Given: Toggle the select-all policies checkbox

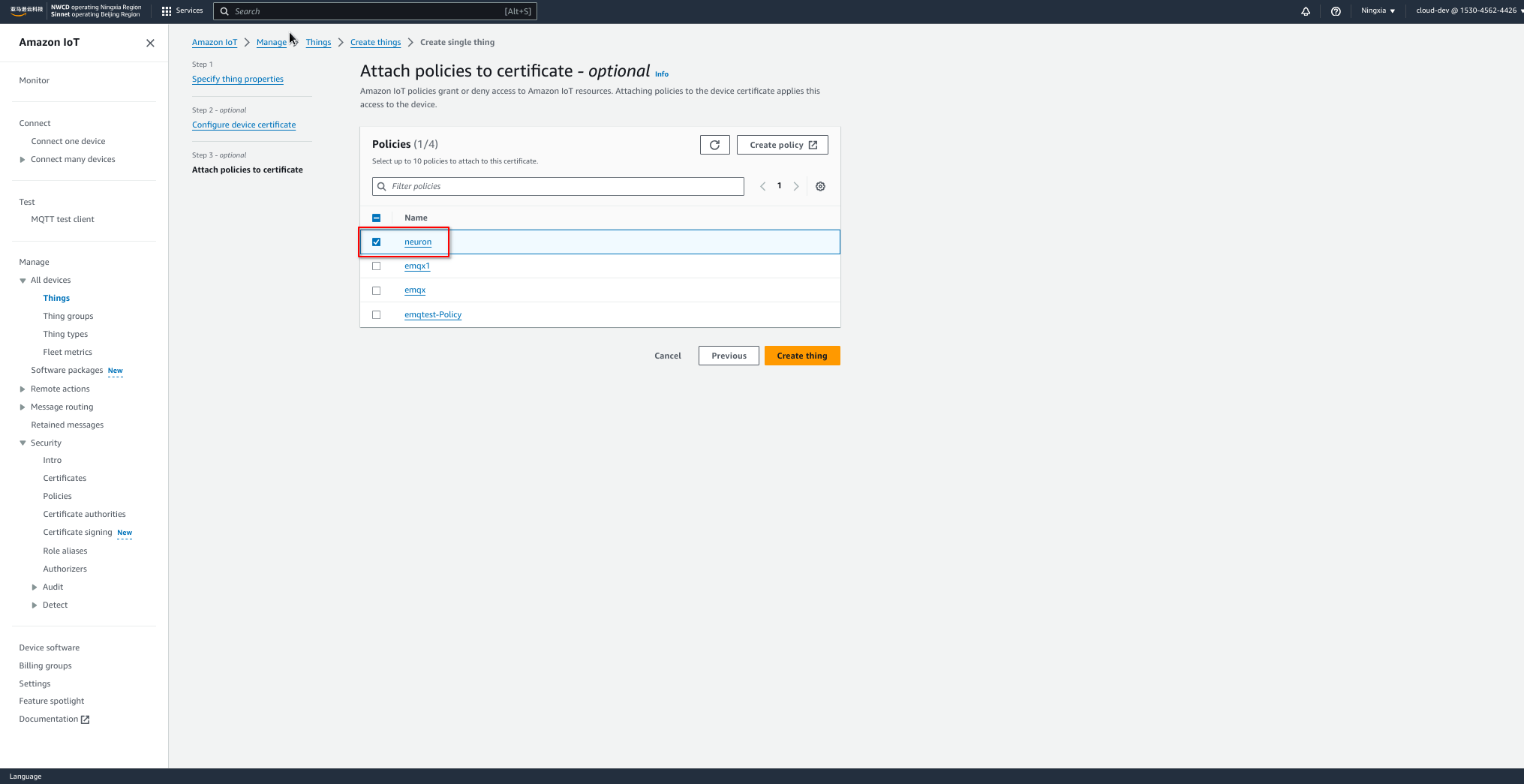Looking at the screenshot, I should (x=376, y=218).
